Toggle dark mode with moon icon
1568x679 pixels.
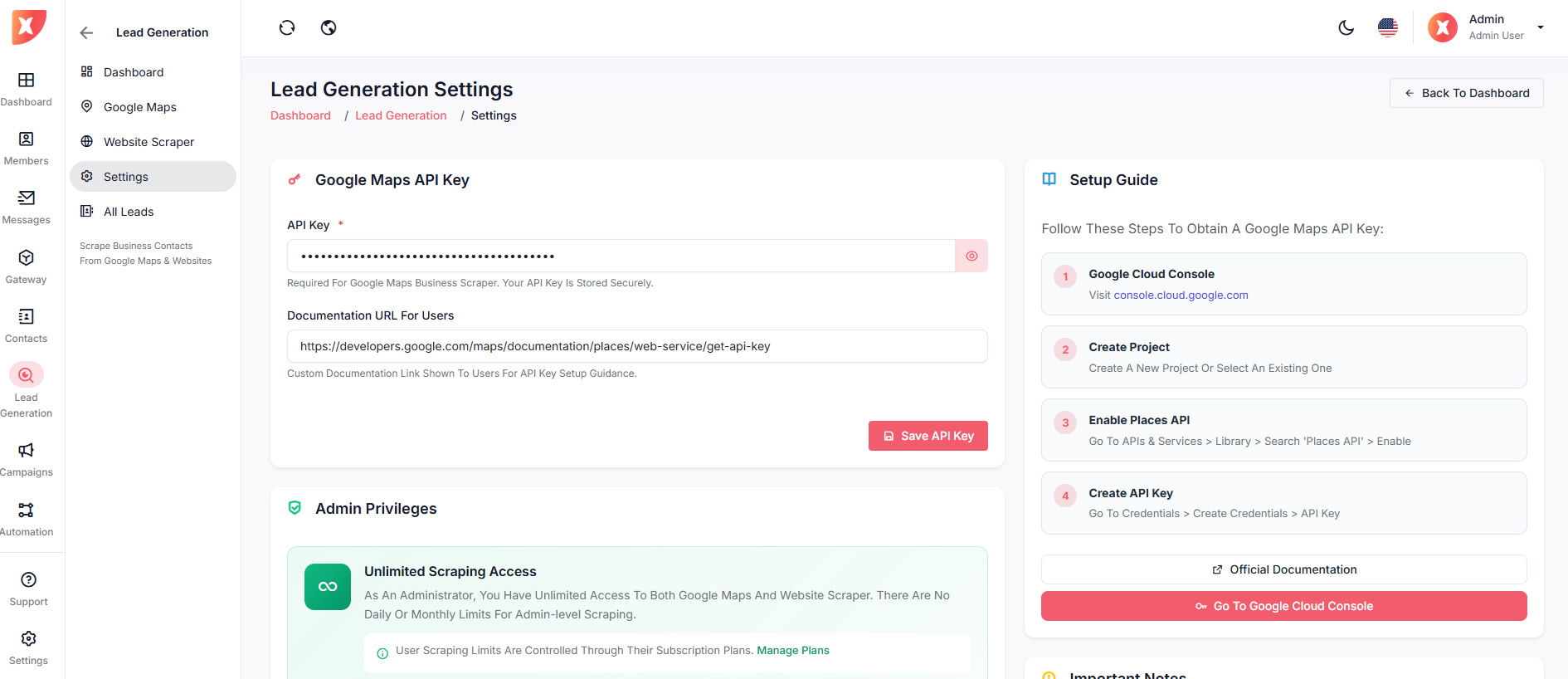pyautogui.click(x=1346, y=27)
